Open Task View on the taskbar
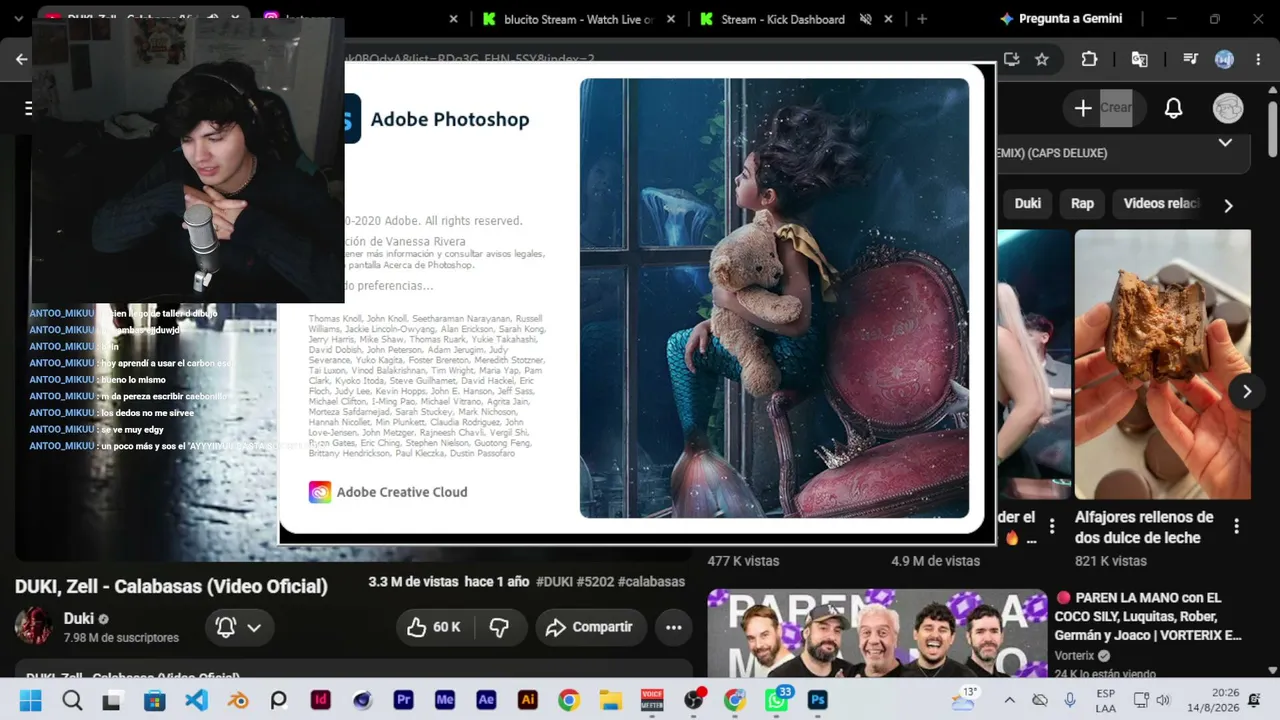The height and width of the screenshot is (720, 1280). click(x=113, y=700)
